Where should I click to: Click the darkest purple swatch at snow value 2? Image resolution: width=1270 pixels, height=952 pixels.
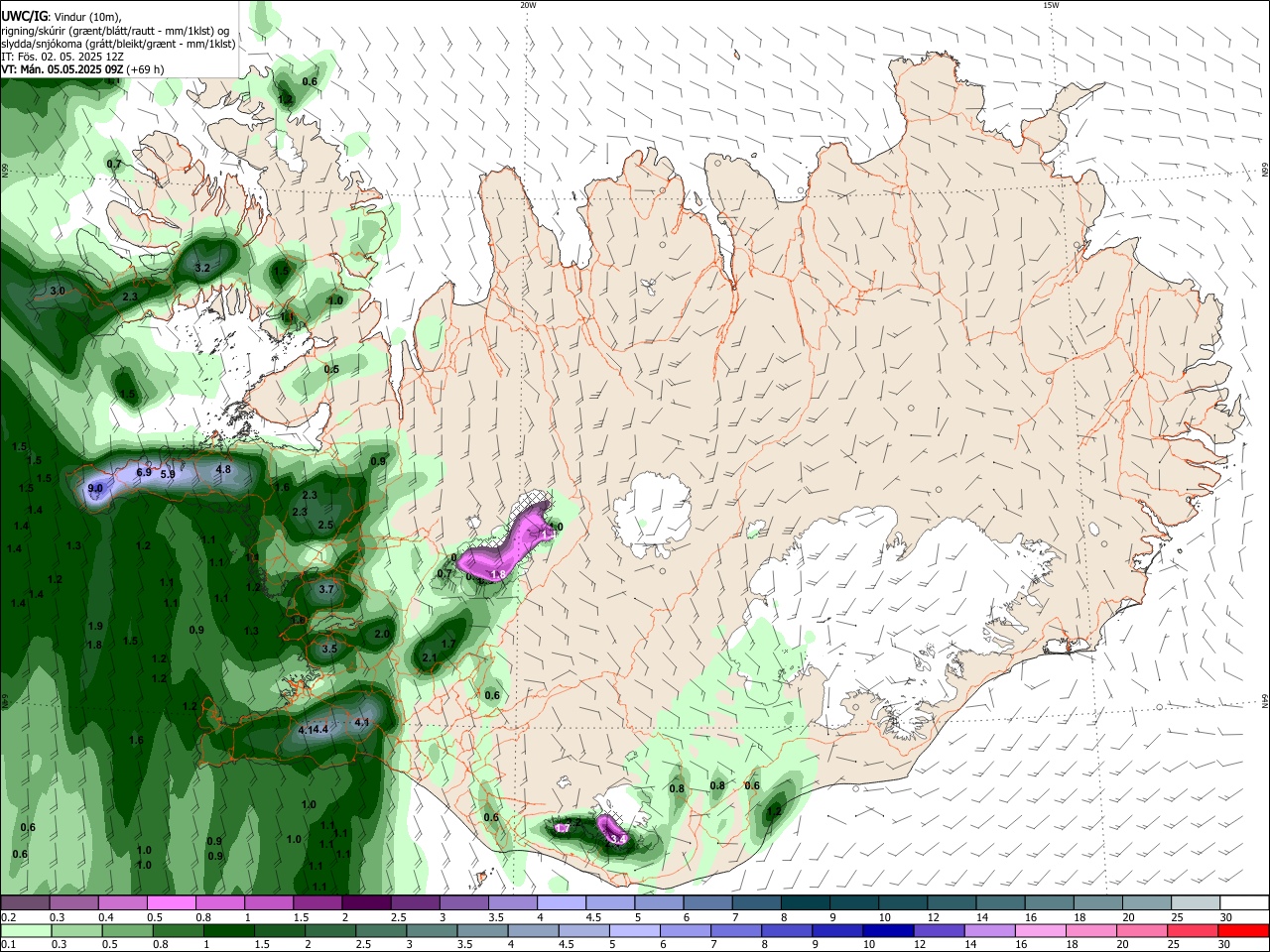(365, 902)
